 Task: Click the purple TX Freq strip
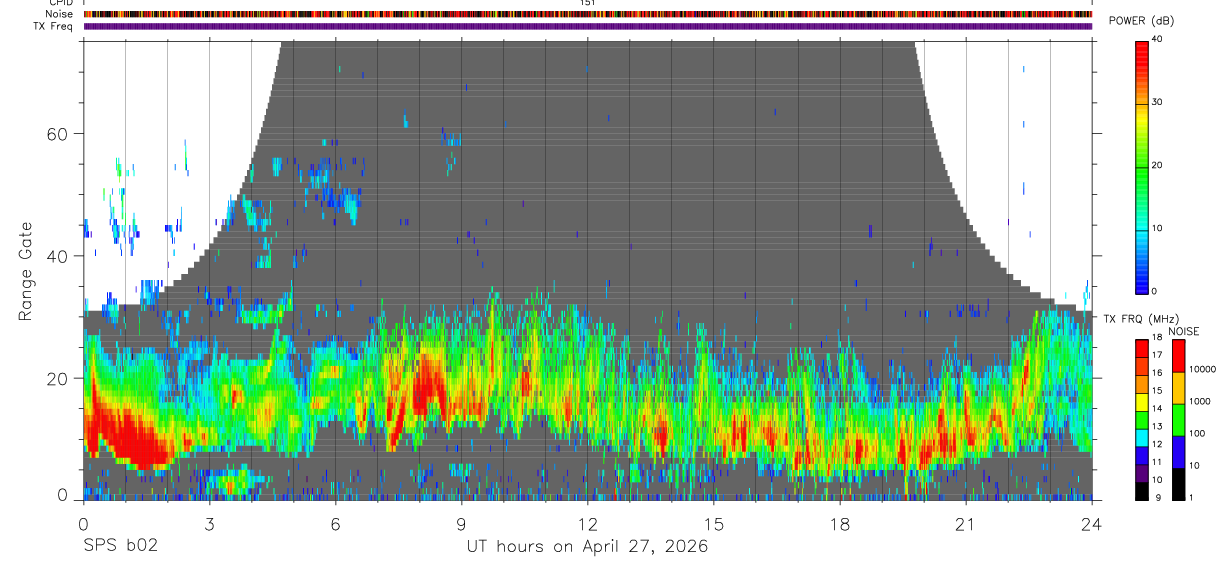pyautogui.click(x=588, y=26)
